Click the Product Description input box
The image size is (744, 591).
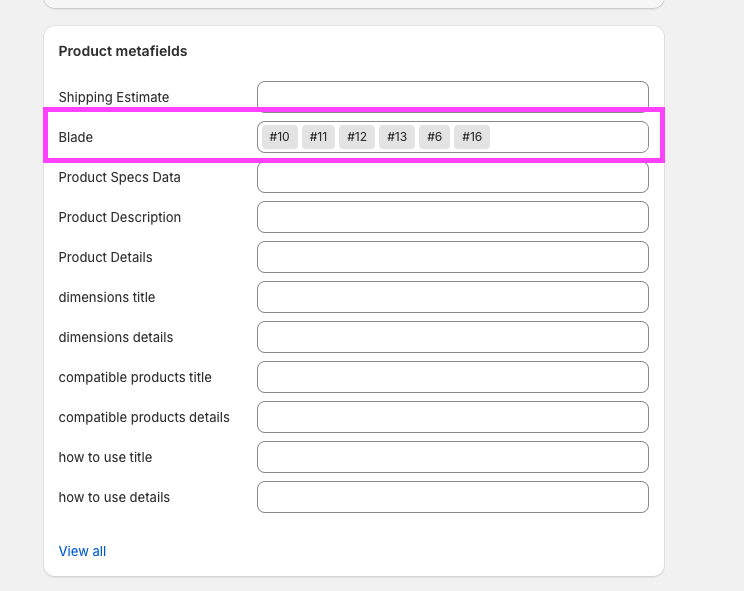coord(452,217)
